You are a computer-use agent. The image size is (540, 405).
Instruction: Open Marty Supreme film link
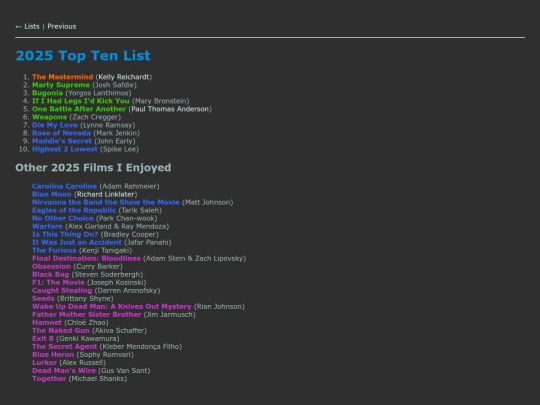click(61, 85)
